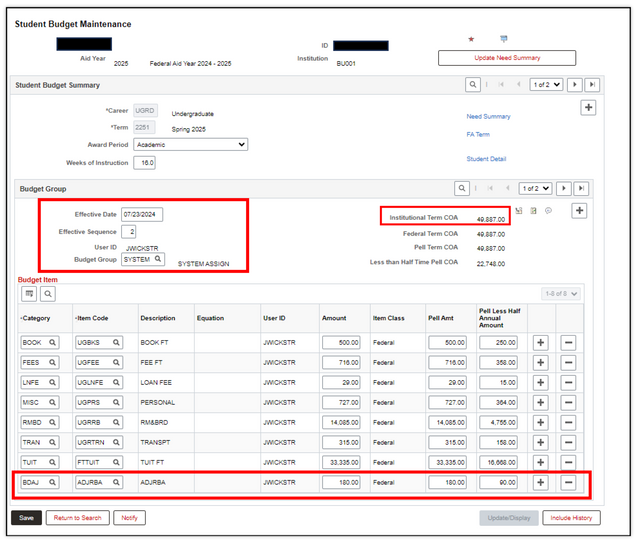Click Institutional Term COA value 49,887.00
636x543 pixels.
(491, 219)
